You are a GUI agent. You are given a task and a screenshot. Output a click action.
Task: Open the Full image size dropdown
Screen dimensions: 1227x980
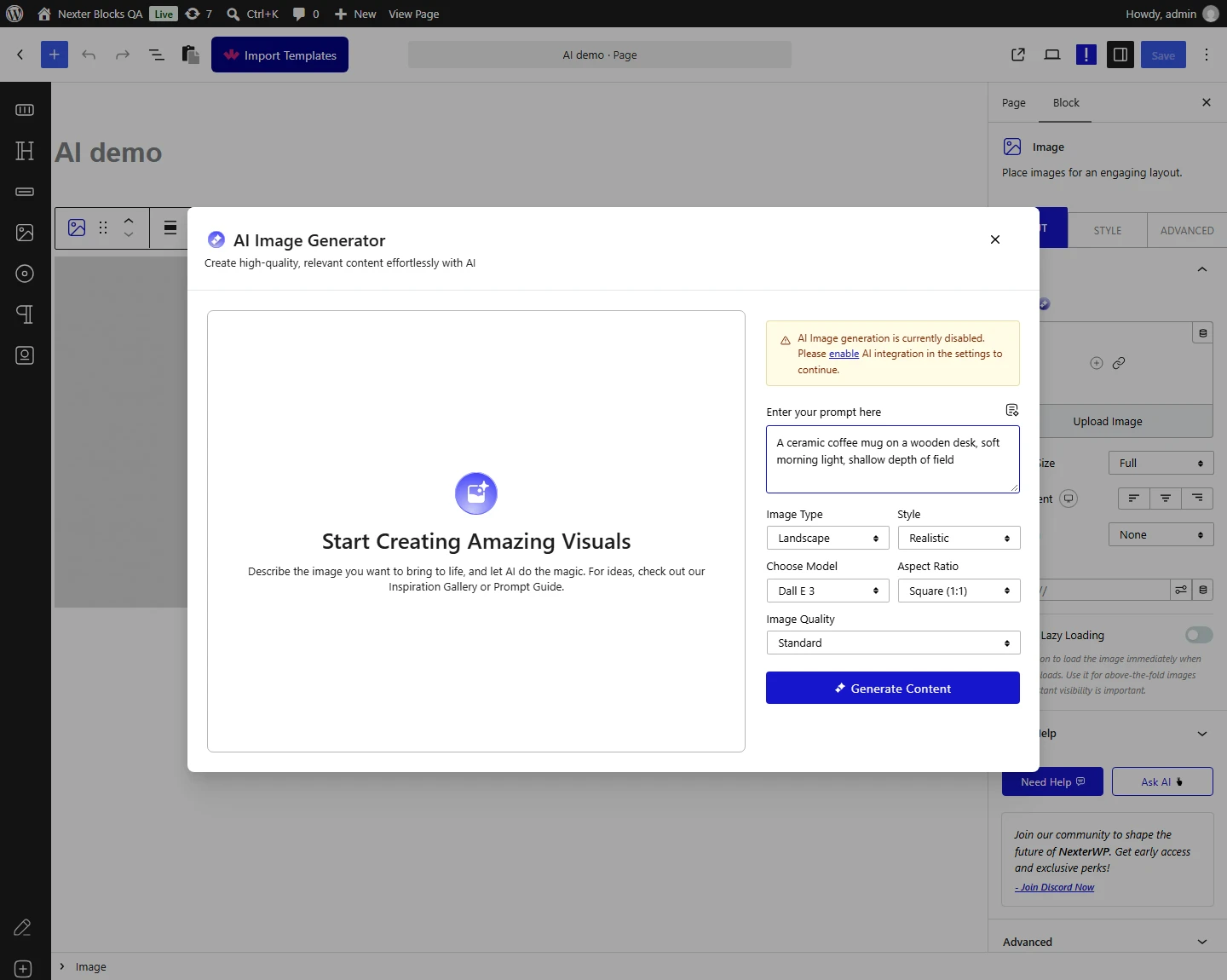pos(1161,463)
